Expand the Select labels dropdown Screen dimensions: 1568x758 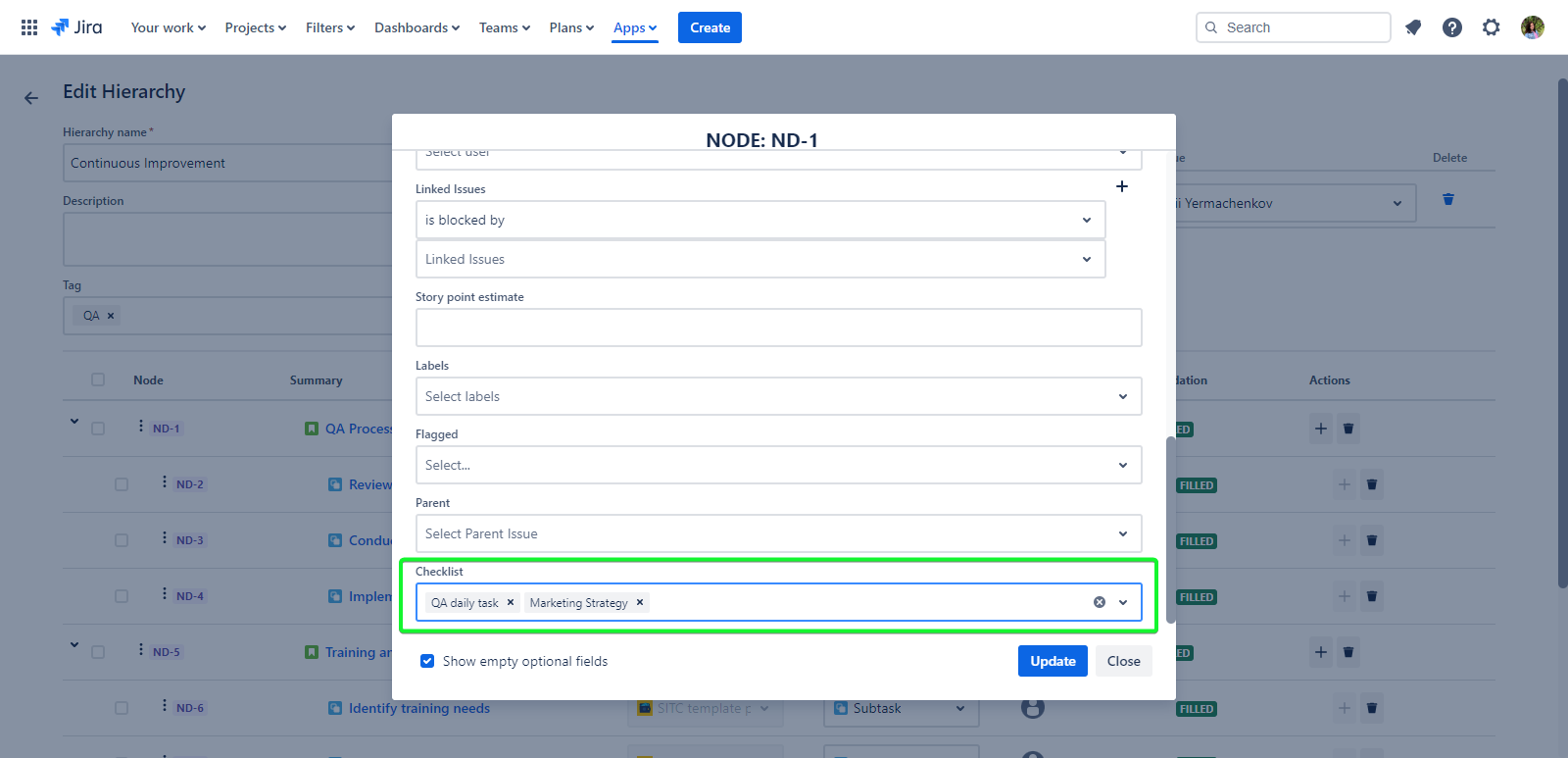tap(778, 396)
